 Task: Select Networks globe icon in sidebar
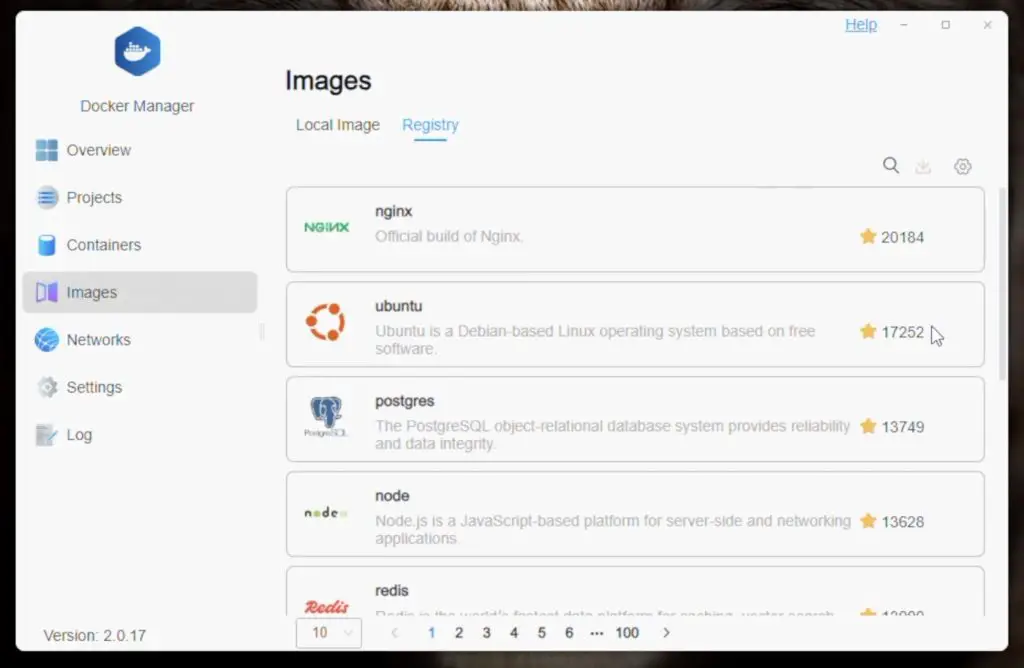click(47, 340)
